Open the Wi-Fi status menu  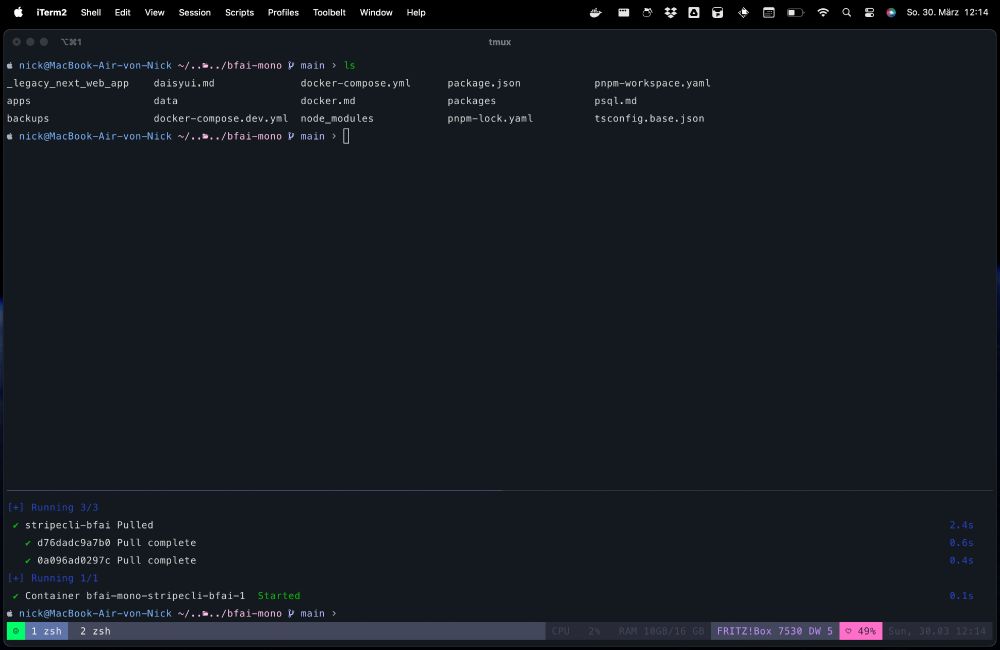click(823, 12)
